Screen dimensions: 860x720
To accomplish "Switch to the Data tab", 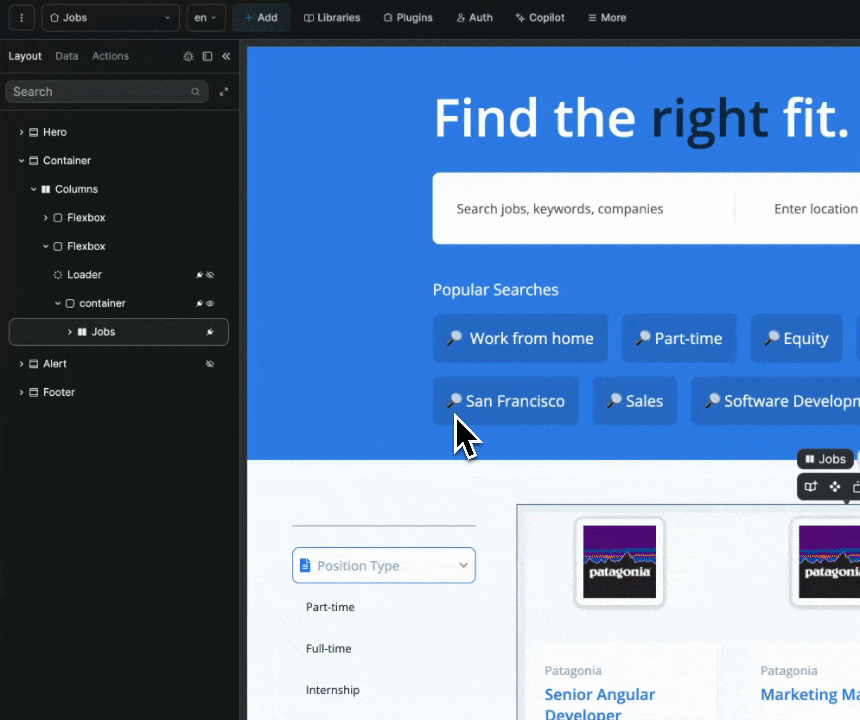I will [67, 57].
